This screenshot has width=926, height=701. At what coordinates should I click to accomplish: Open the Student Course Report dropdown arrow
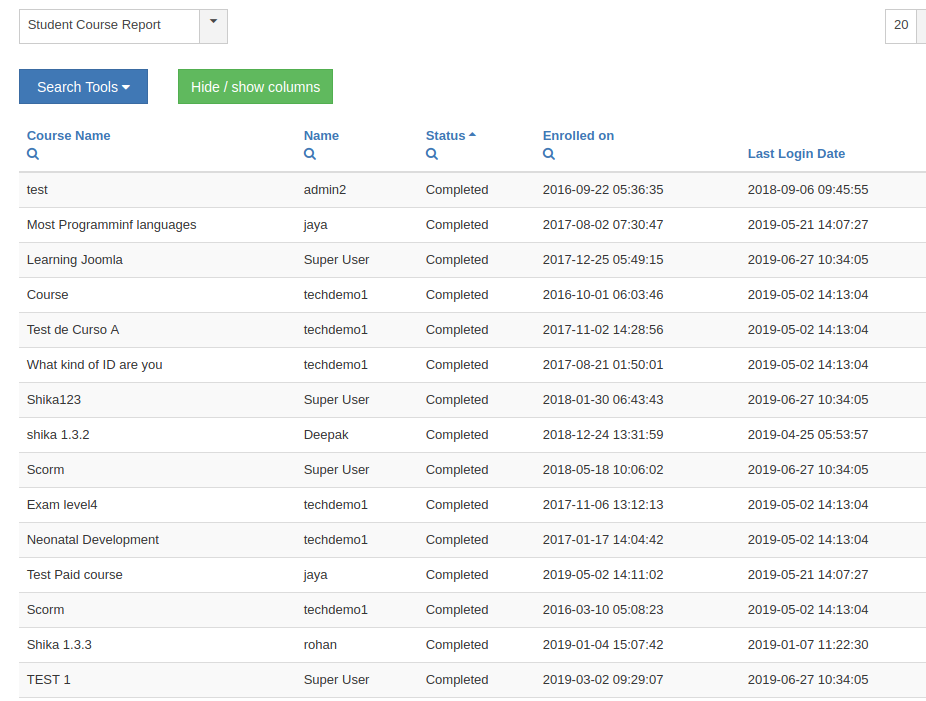pos(213,25)
